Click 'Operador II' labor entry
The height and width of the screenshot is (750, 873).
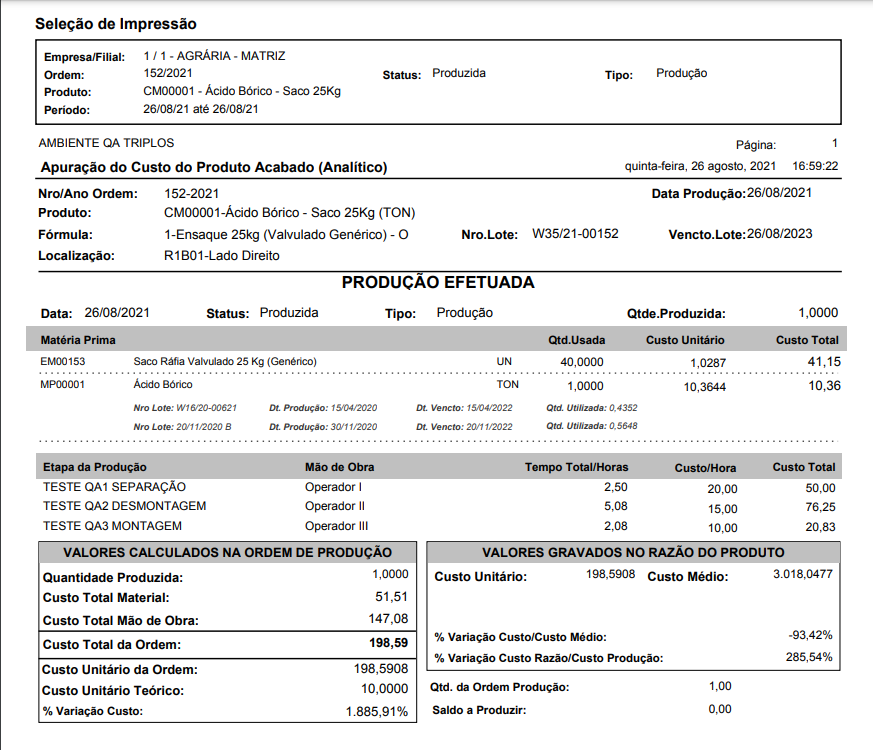click(x=335, y=506)
